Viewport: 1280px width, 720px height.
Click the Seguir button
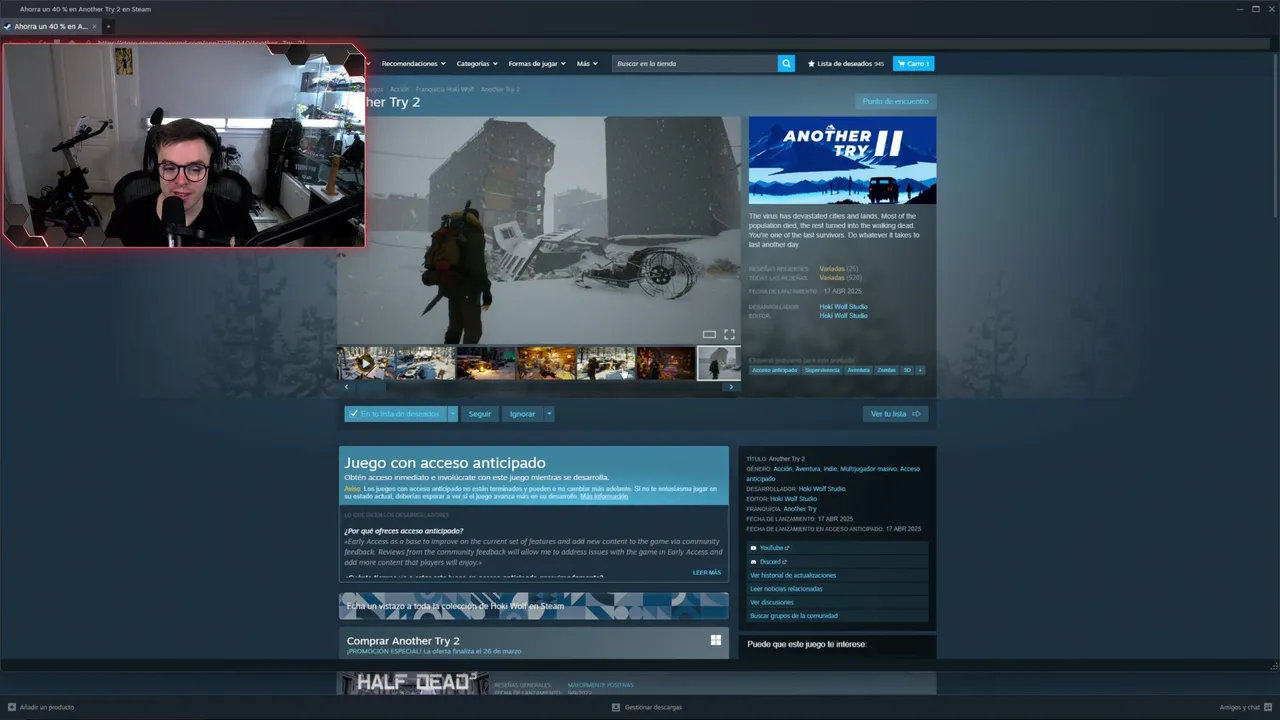(480, 414)
